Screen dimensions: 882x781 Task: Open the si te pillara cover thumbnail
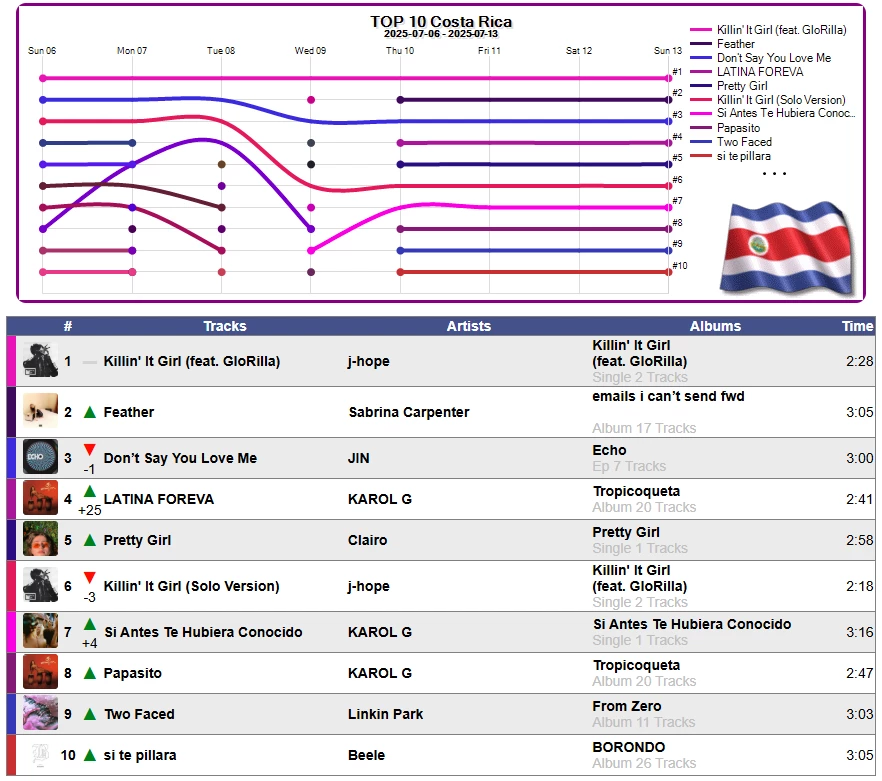pyautogui.click(x=40, y=754)
